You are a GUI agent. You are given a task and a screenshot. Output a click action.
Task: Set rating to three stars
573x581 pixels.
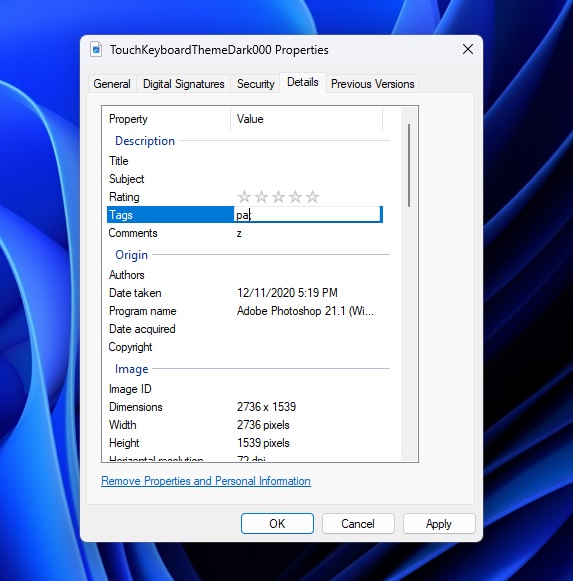pos(278,197)
